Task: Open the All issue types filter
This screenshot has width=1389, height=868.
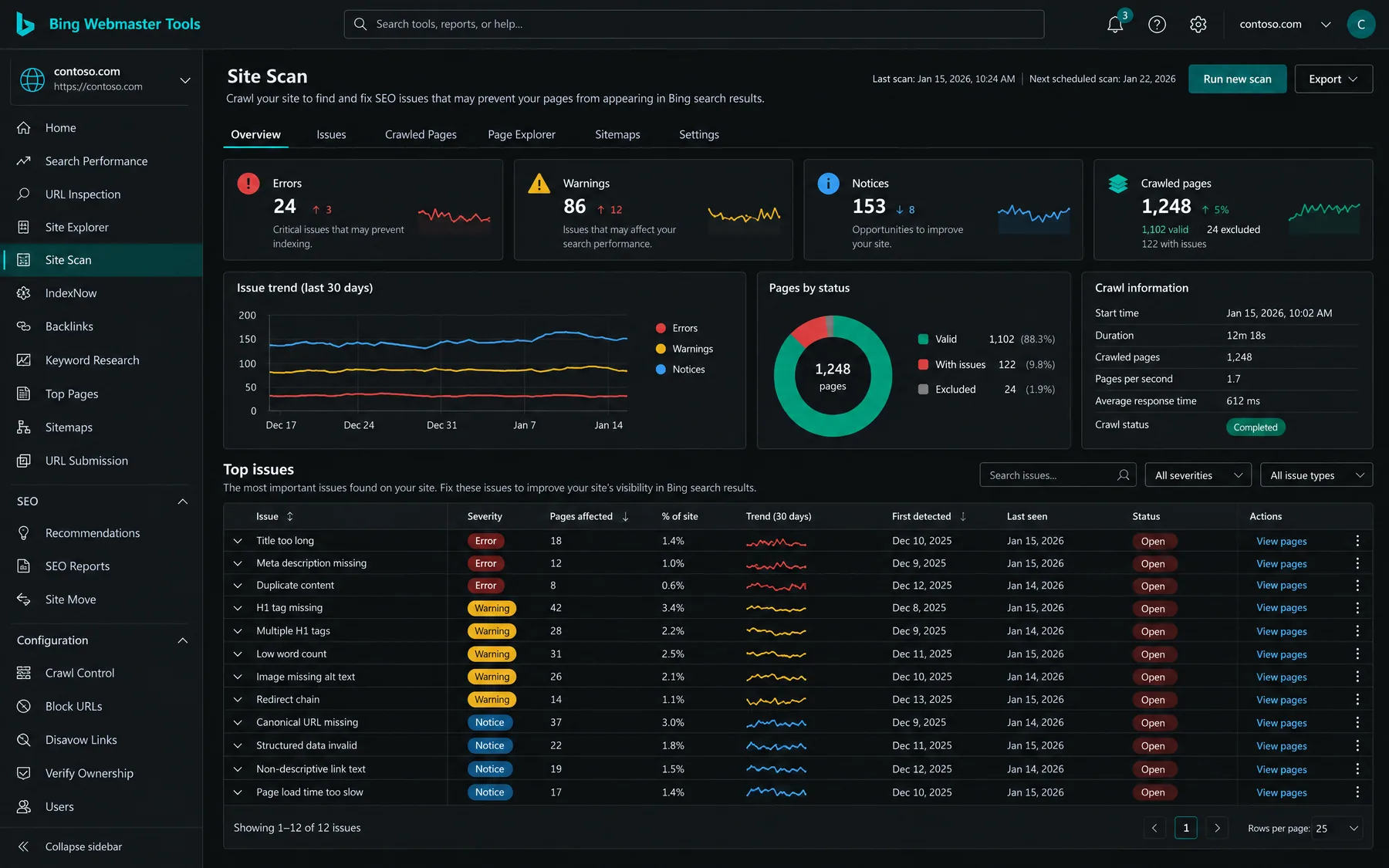Action: tap(1316, 475)
